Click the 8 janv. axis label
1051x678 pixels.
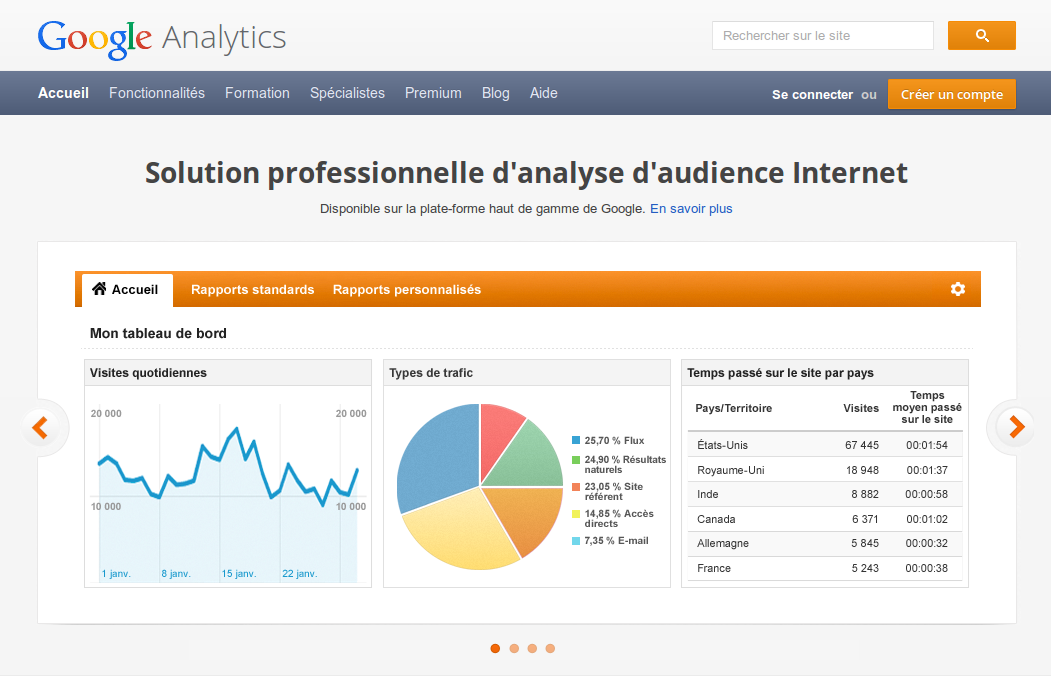[x=176, y=573]
